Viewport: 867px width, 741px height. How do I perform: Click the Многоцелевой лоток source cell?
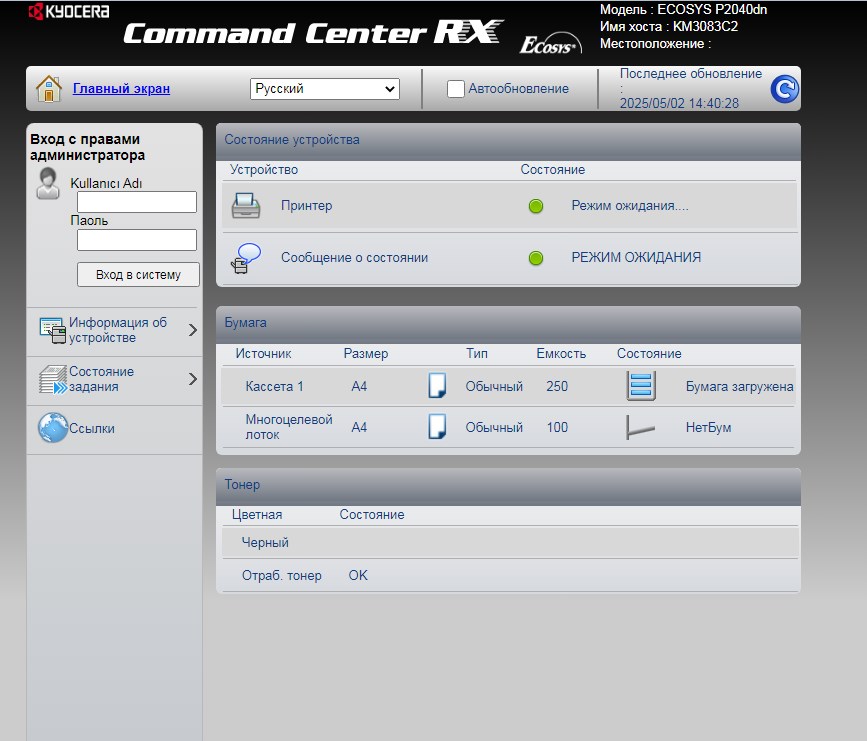(289, 427)
